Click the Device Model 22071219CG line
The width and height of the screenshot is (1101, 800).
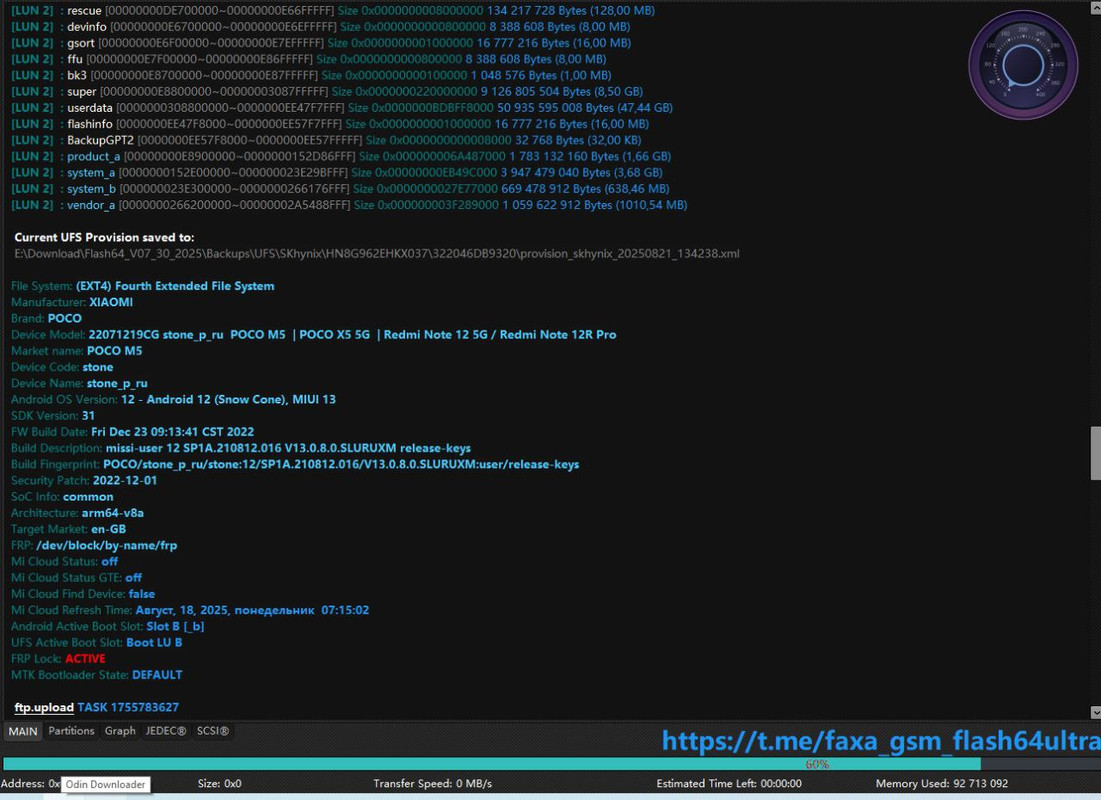pos(314,334)
